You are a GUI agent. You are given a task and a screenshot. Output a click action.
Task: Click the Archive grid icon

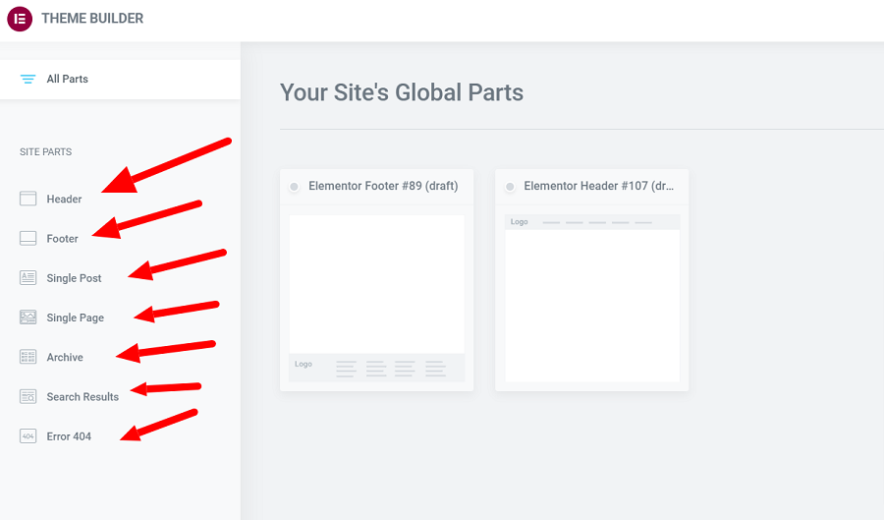coord(28,356)
